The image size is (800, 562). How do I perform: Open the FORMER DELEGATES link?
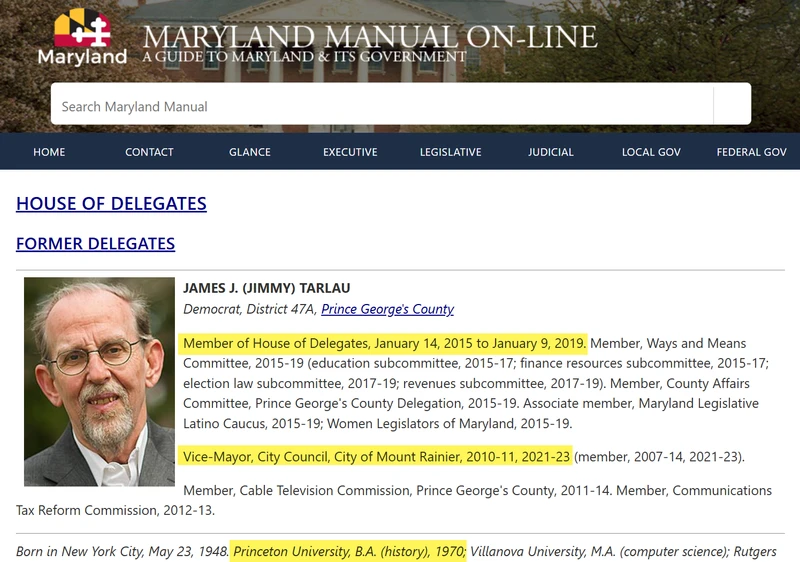95,243
